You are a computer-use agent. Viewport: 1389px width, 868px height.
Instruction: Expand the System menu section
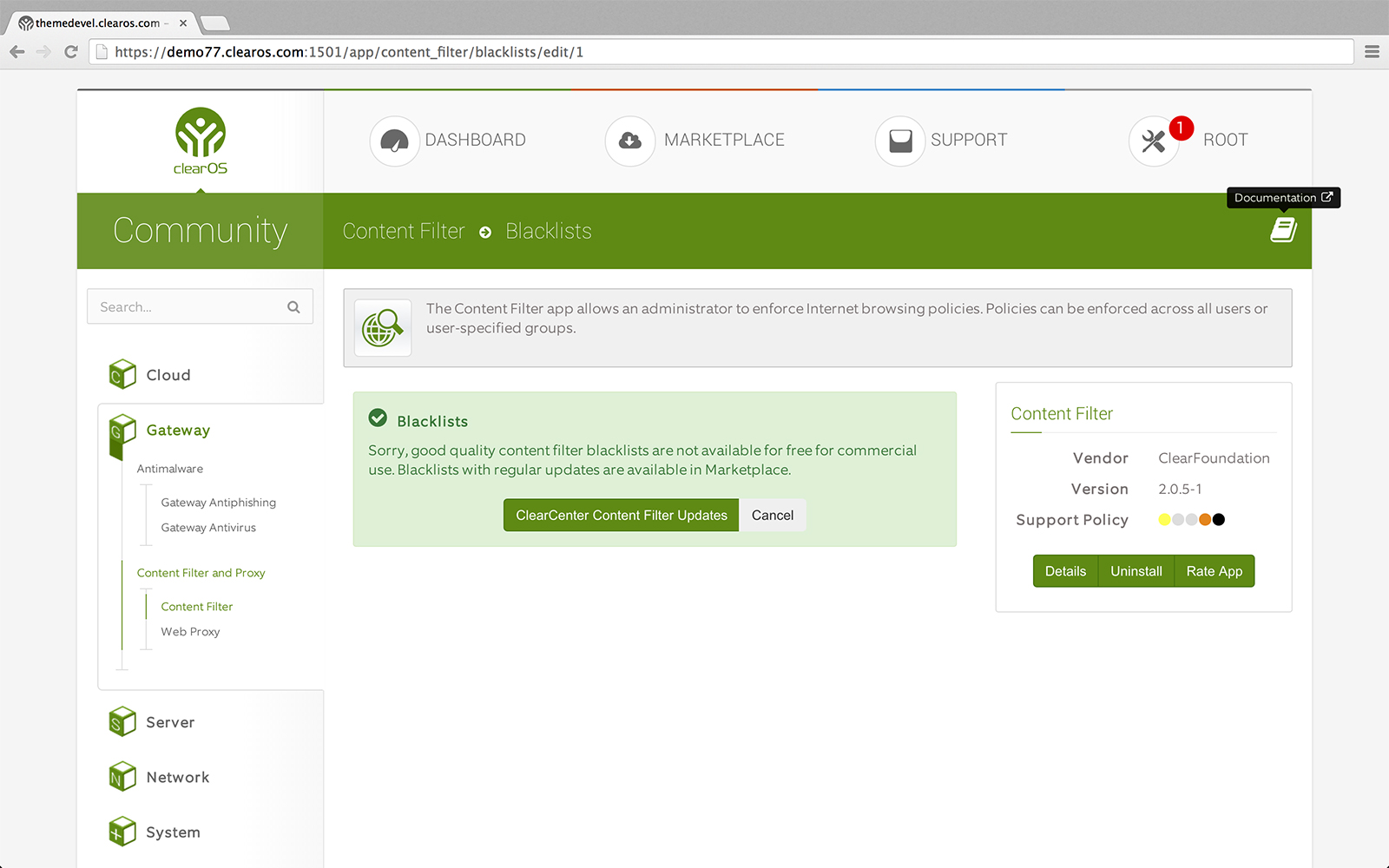173,832
